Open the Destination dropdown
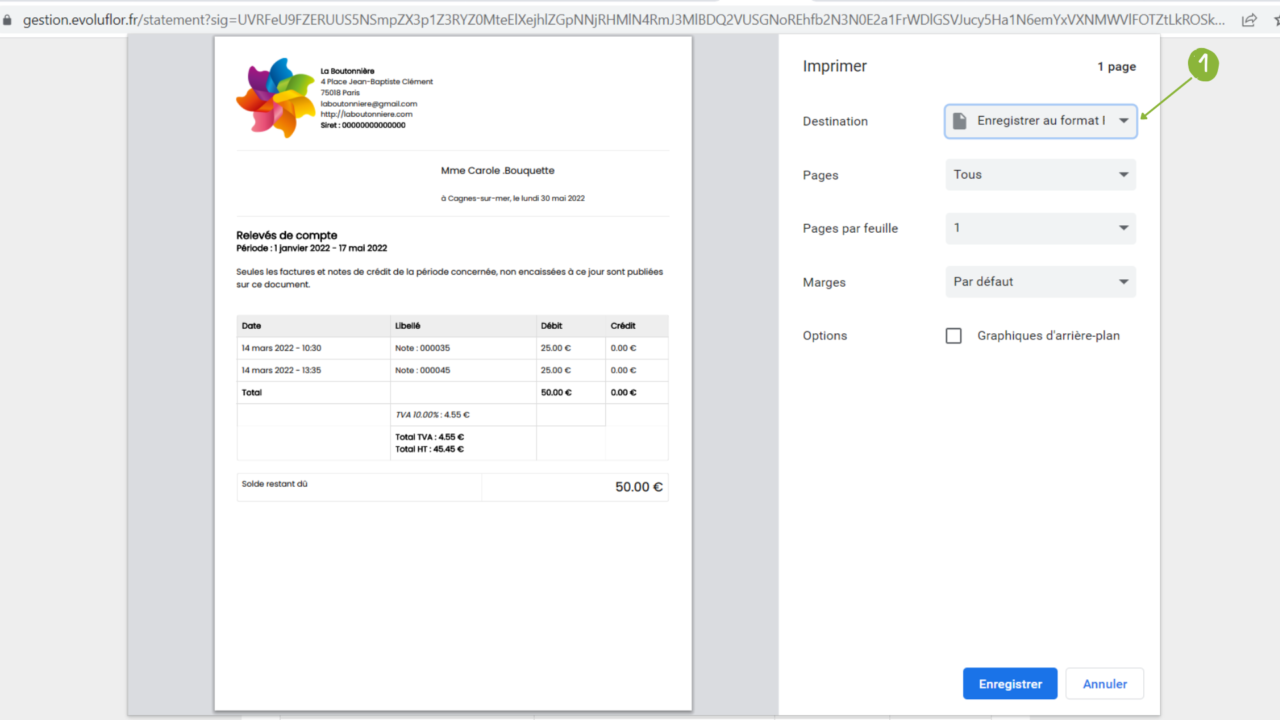 (x=1040, y=120)
